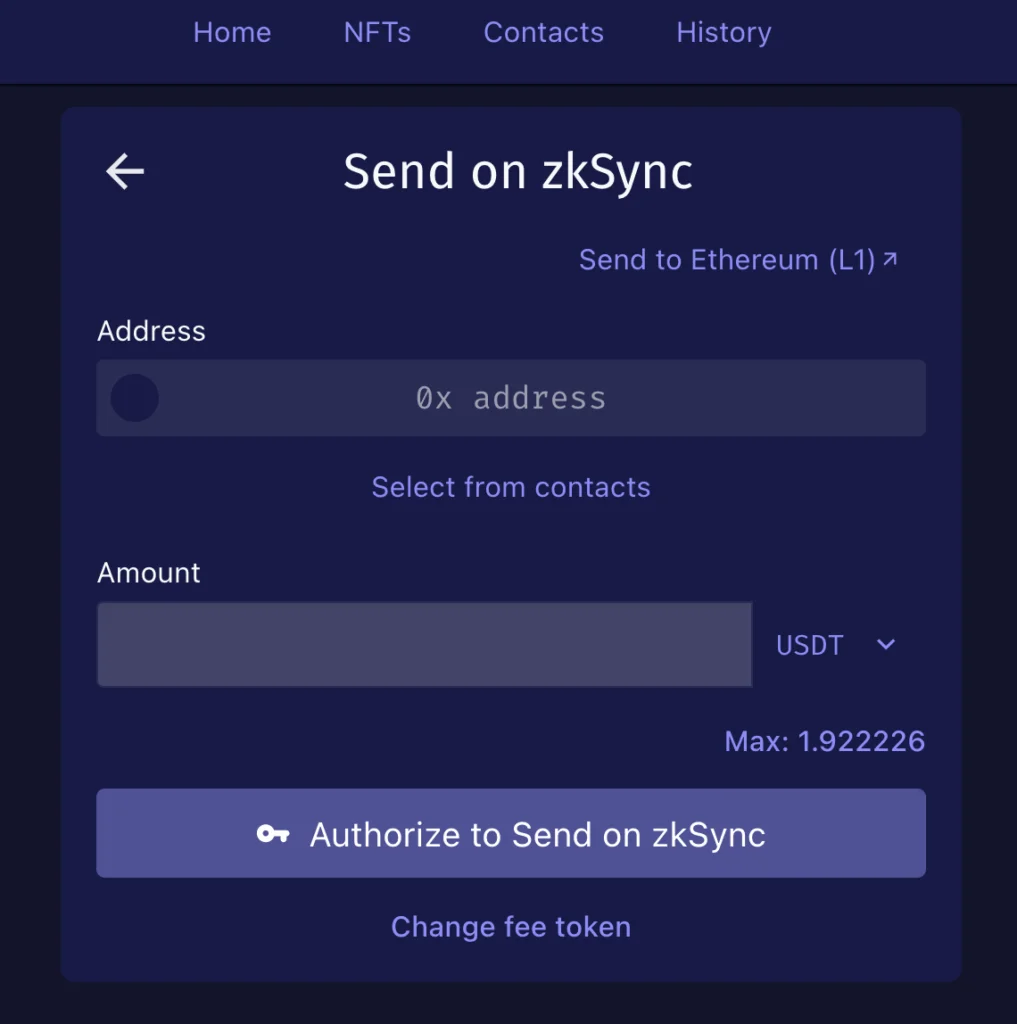Expand the token chevron next to USDT
The width and height of the screenshot is (1017, 1024).
tap(886, 645)
